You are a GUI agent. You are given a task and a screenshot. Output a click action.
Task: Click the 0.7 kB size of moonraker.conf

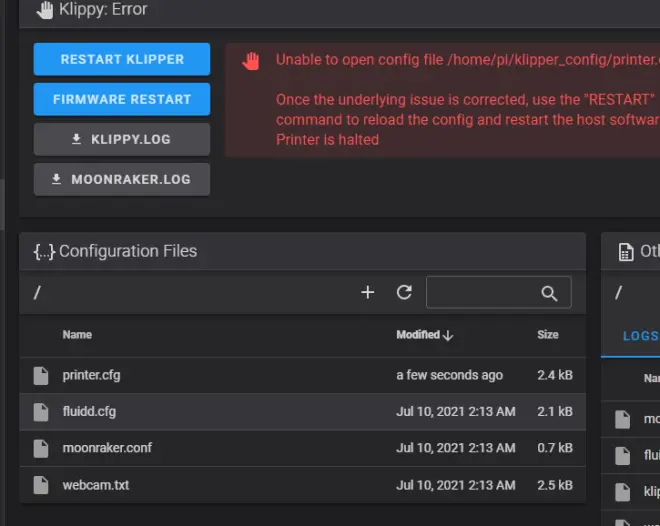[x=555, y=448]
